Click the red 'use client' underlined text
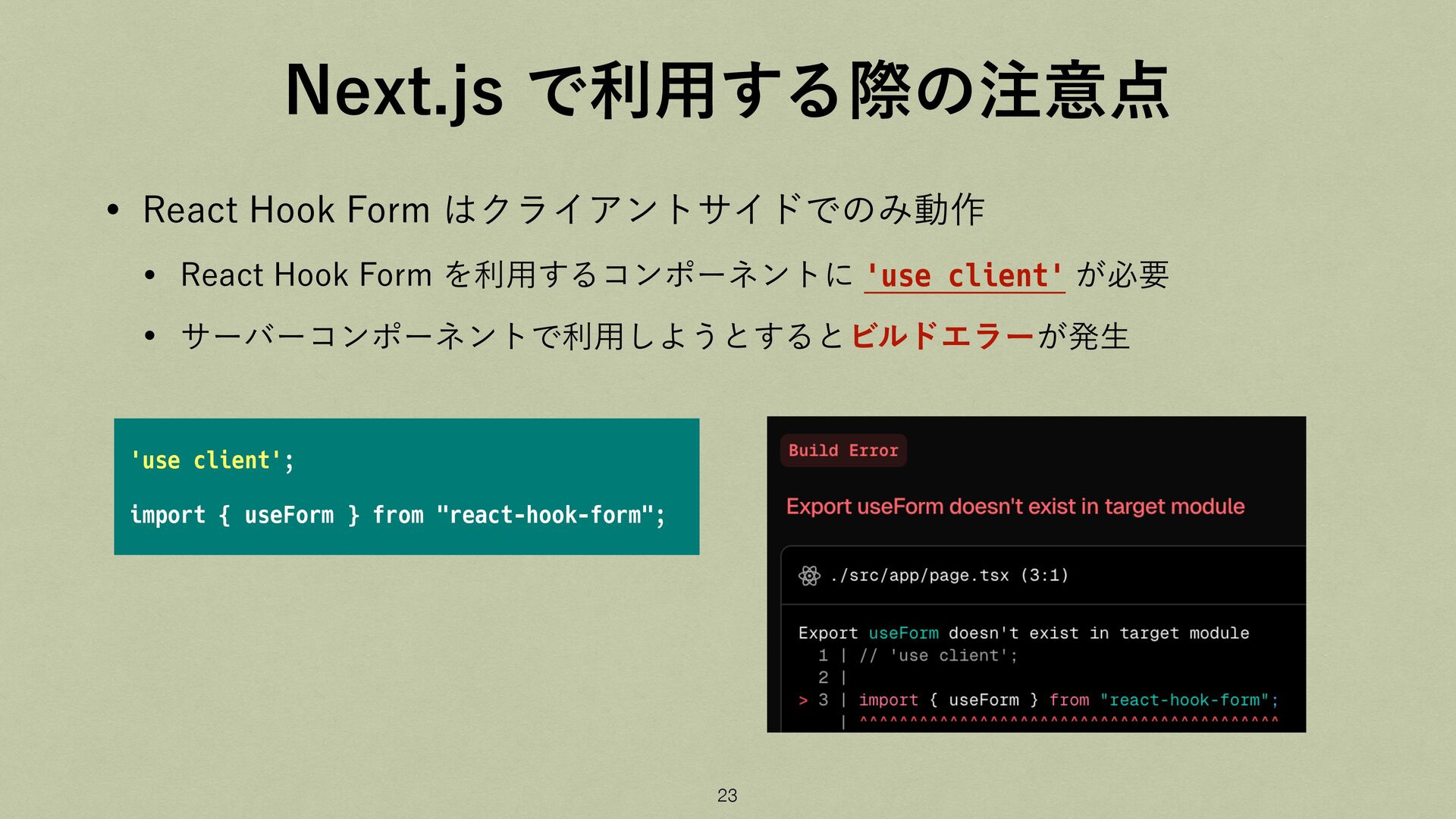 tap(964, 275)
